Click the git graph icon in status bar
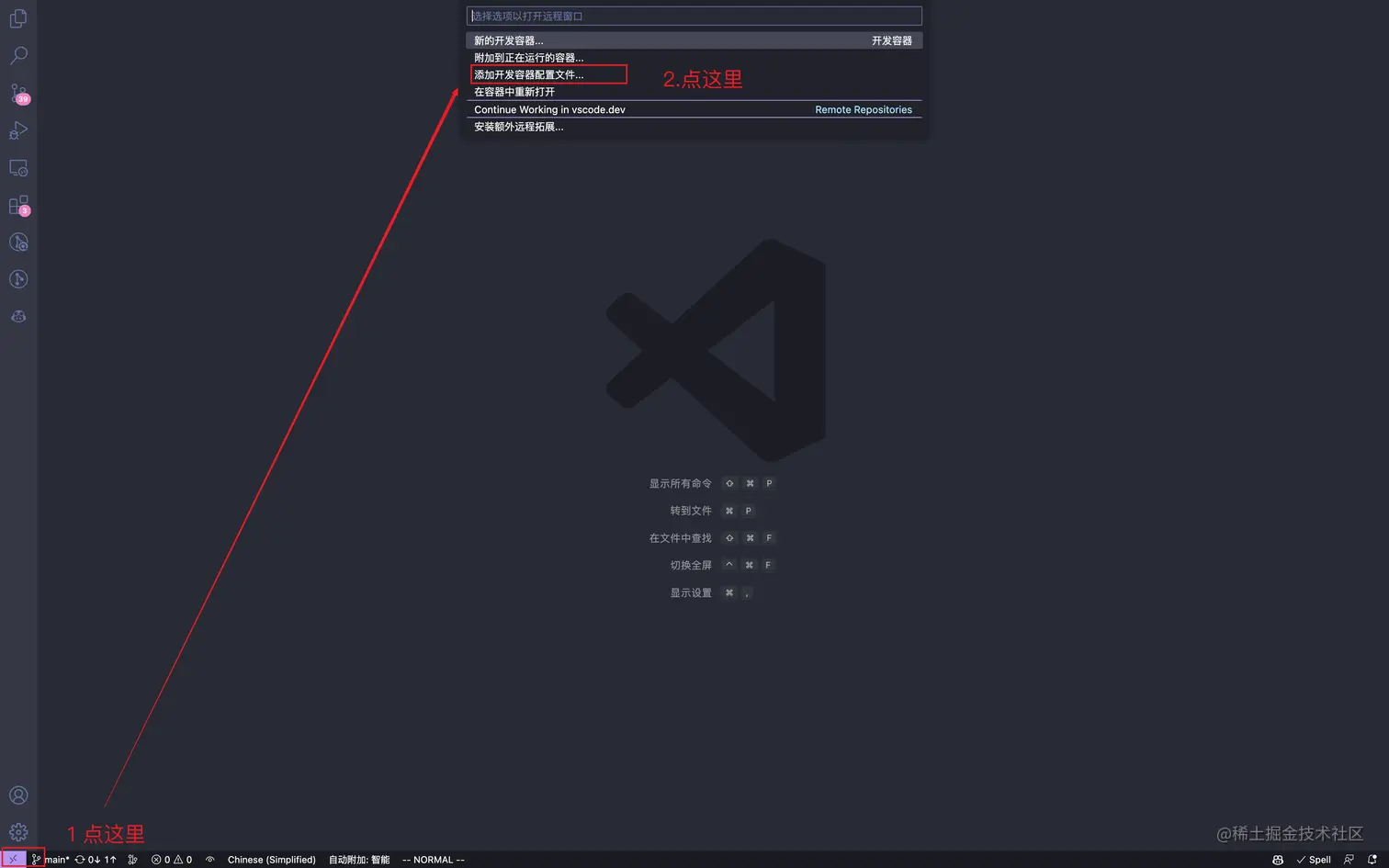Screen dimensions: 1389x868 (x=133, y=860)
